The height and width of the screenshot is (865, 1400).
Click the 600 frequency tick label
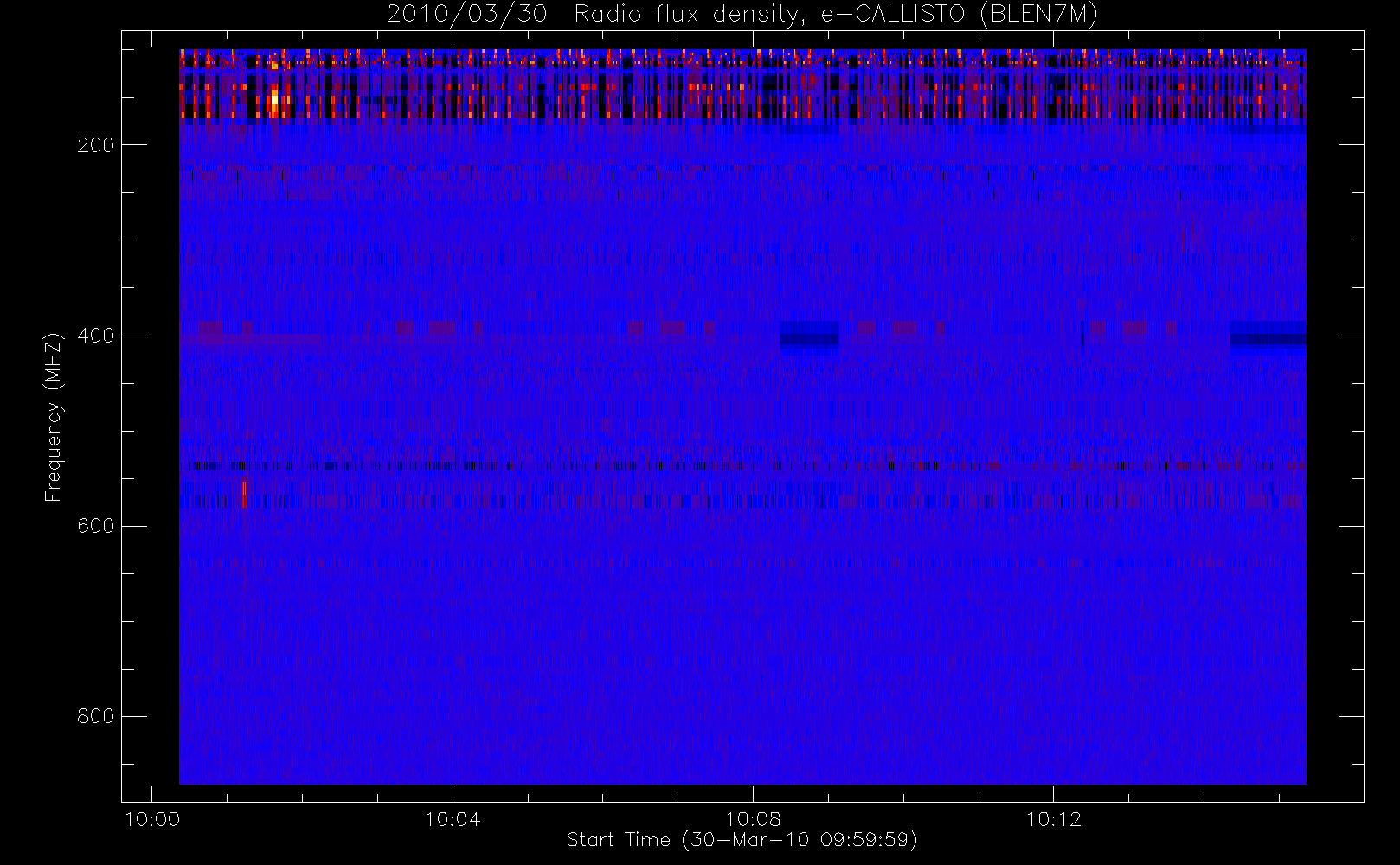95,526
